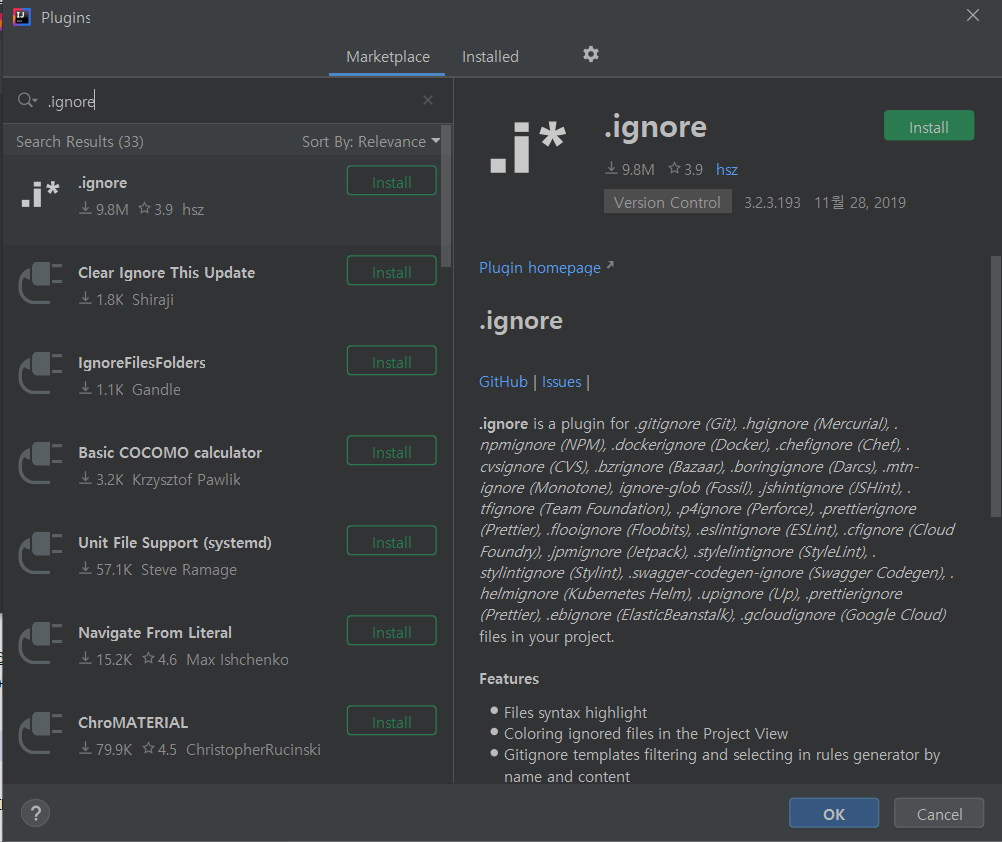Screen dimensions: 1002x842
Task: Click the IgnoreFilesFolders plugin icon
Action: [x=40, y=373]
